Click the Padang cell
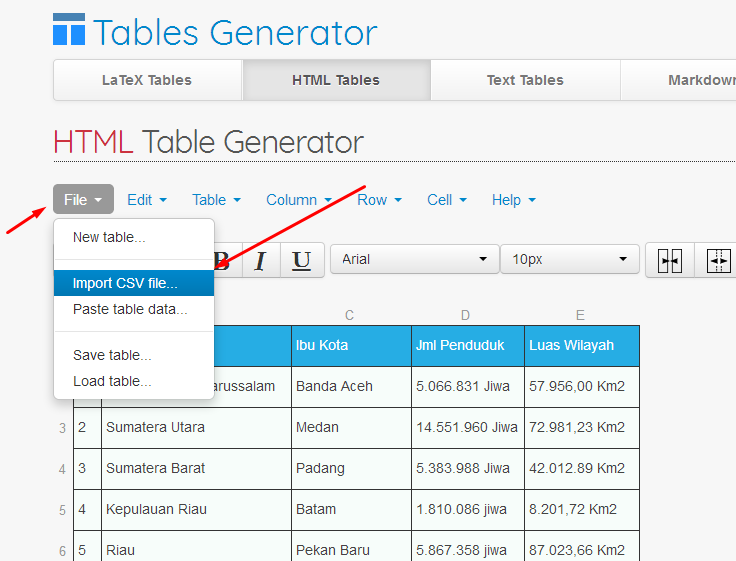This screenshot has height=561, width=736. [x=351, y=469]
